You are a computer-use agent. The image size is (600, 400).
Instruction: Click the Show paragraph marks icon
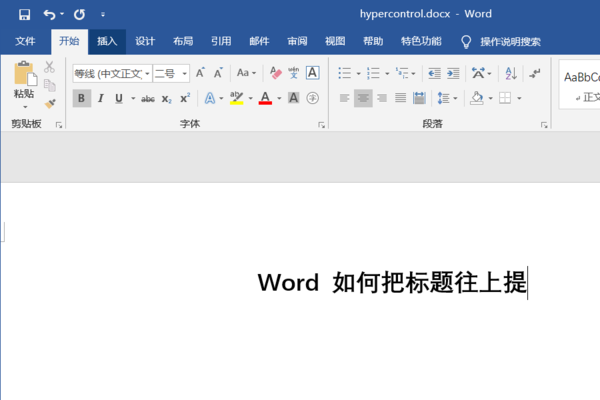535,73
